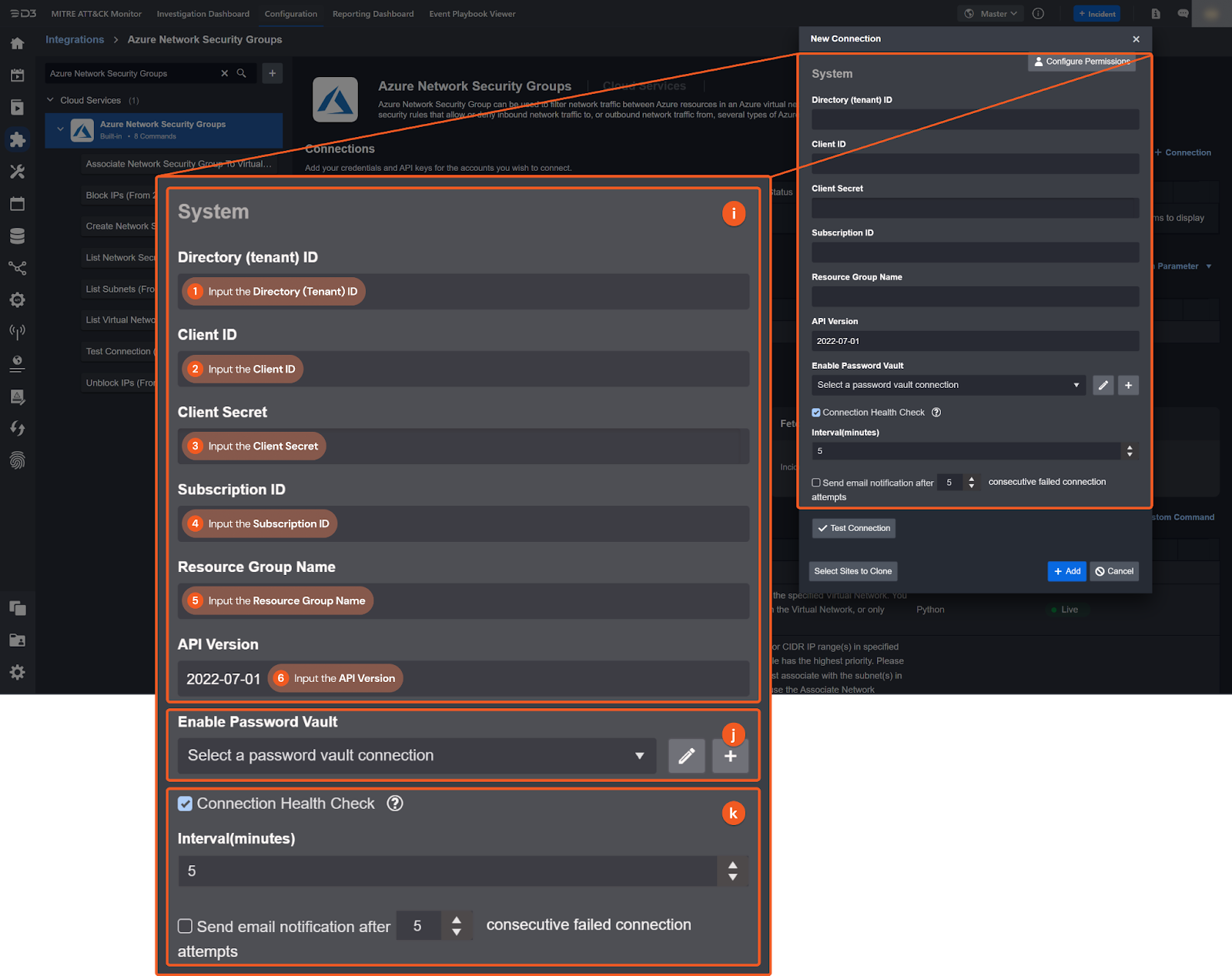Enable Send email notification checkbox in dialog
1232x976 pixels.
(816, 483)
